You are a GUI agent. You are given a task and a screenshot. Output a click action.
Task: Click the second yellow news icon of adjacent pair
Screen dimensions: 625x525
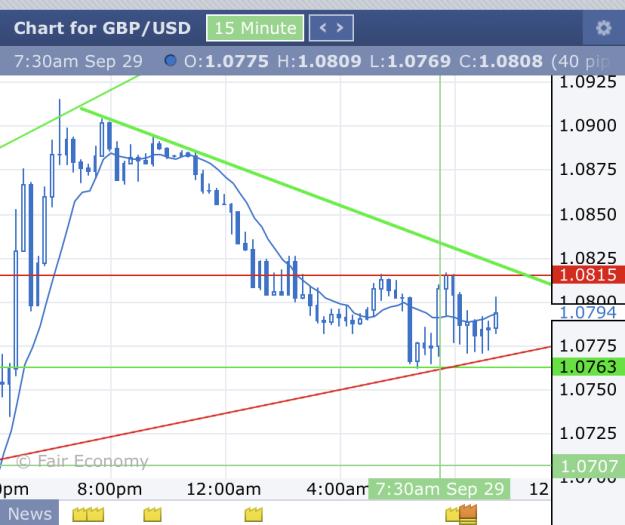[96, 514]
